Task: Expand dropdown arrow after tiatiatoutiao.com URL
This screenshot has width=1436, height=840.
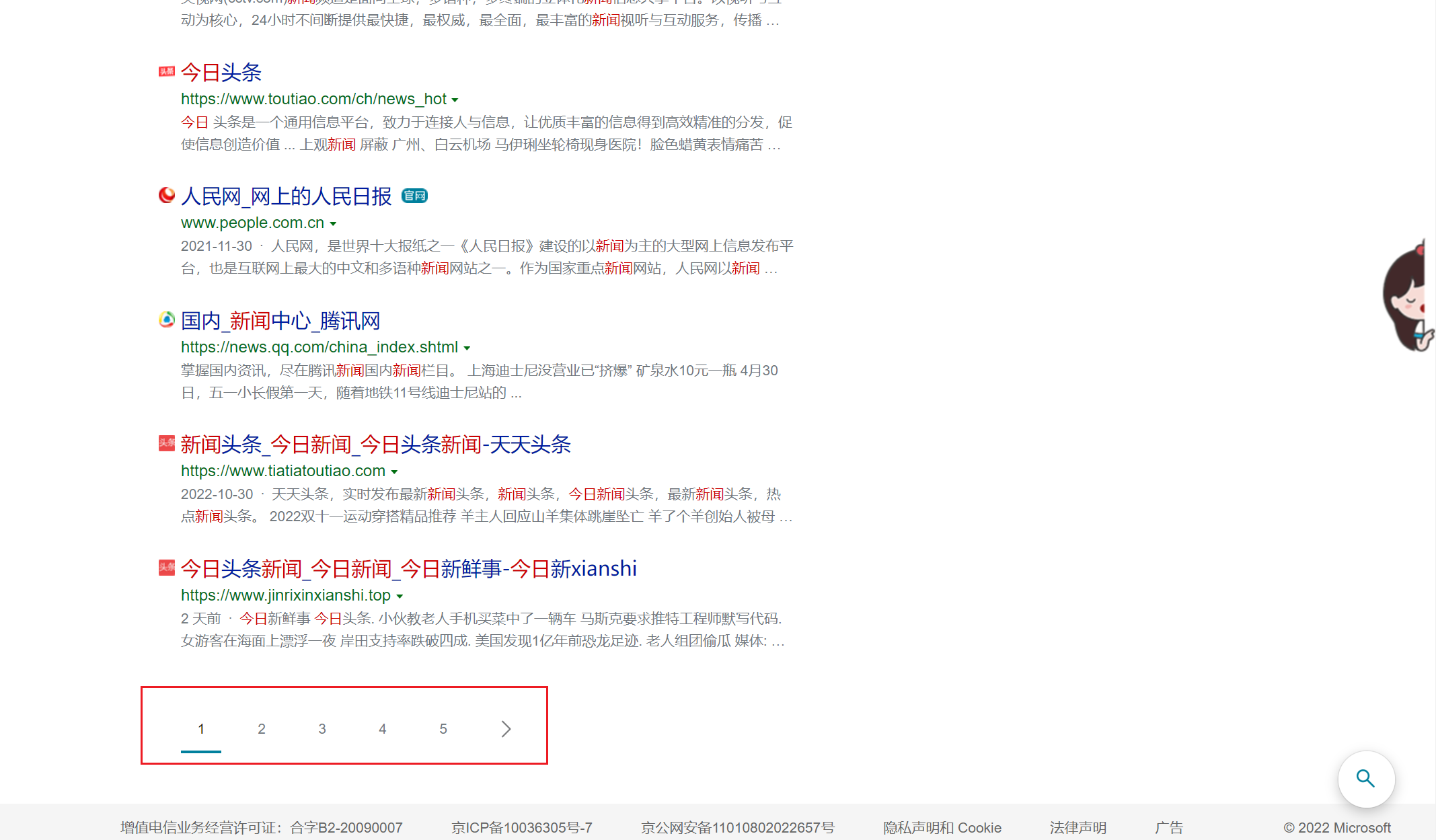Action: coord(394,471)
